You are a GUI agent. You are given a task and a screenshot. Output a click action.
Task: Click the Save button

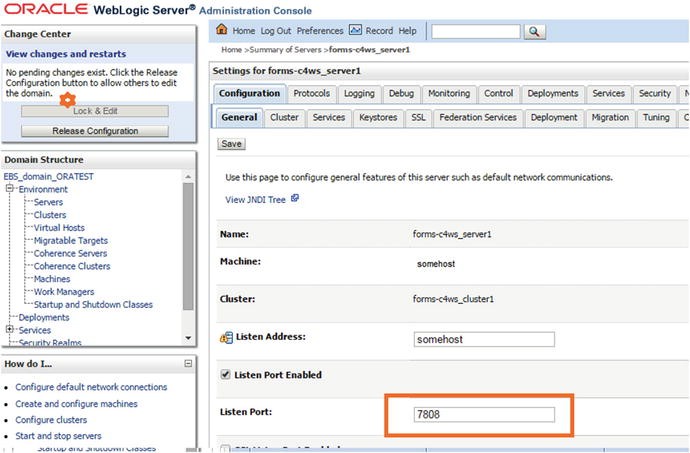[x=231, y=144]
